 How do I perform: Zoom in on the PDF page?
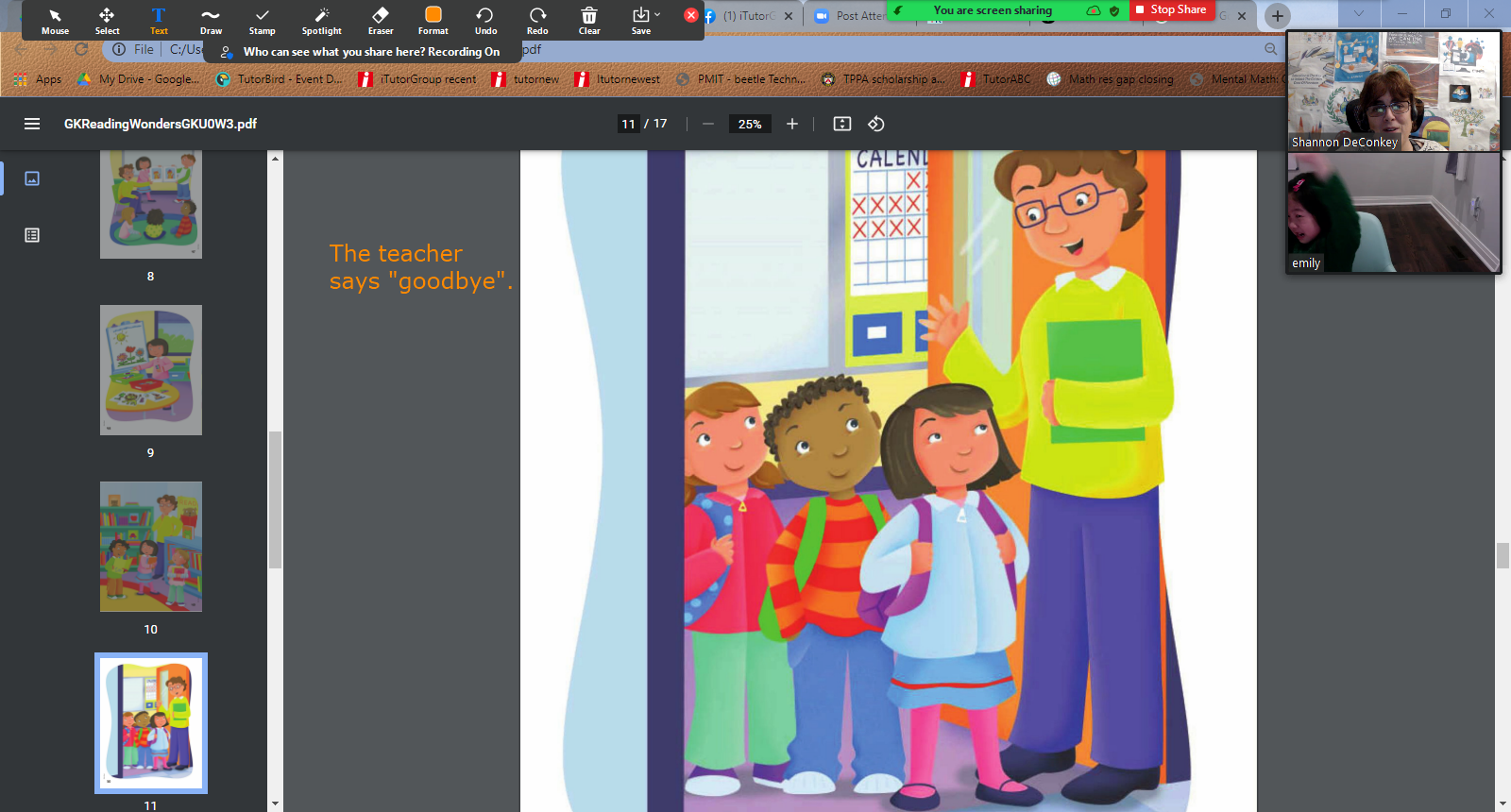[x=792, y=124]
